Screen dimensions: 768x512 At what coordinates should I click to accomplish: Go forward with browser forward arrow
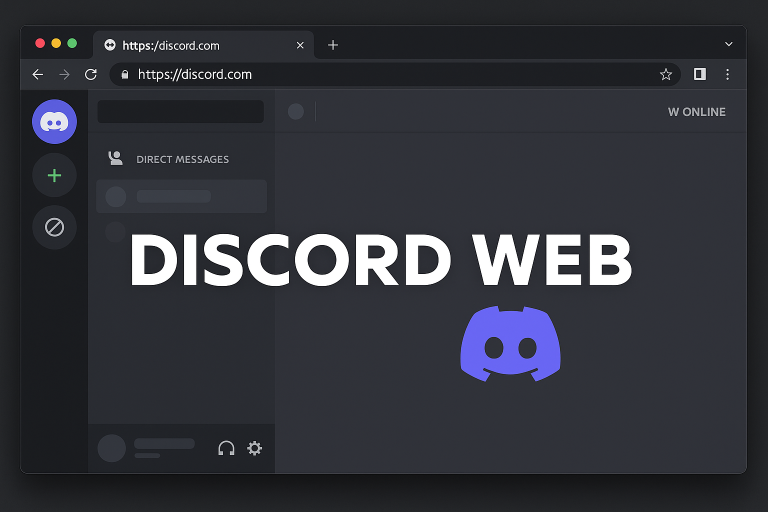64,74
